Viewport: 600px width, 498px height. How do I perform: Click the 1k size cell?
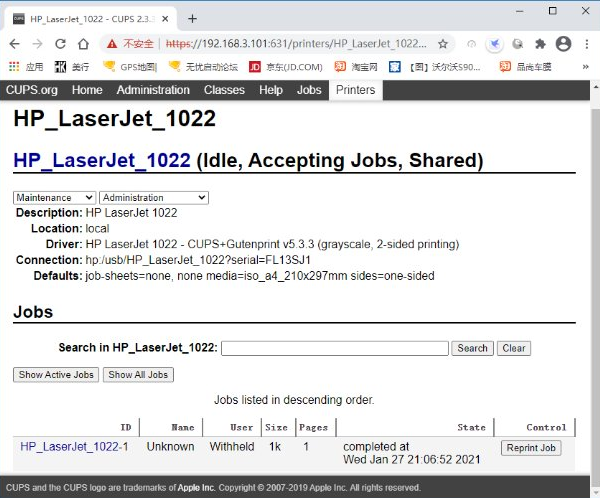click(275, 446)
